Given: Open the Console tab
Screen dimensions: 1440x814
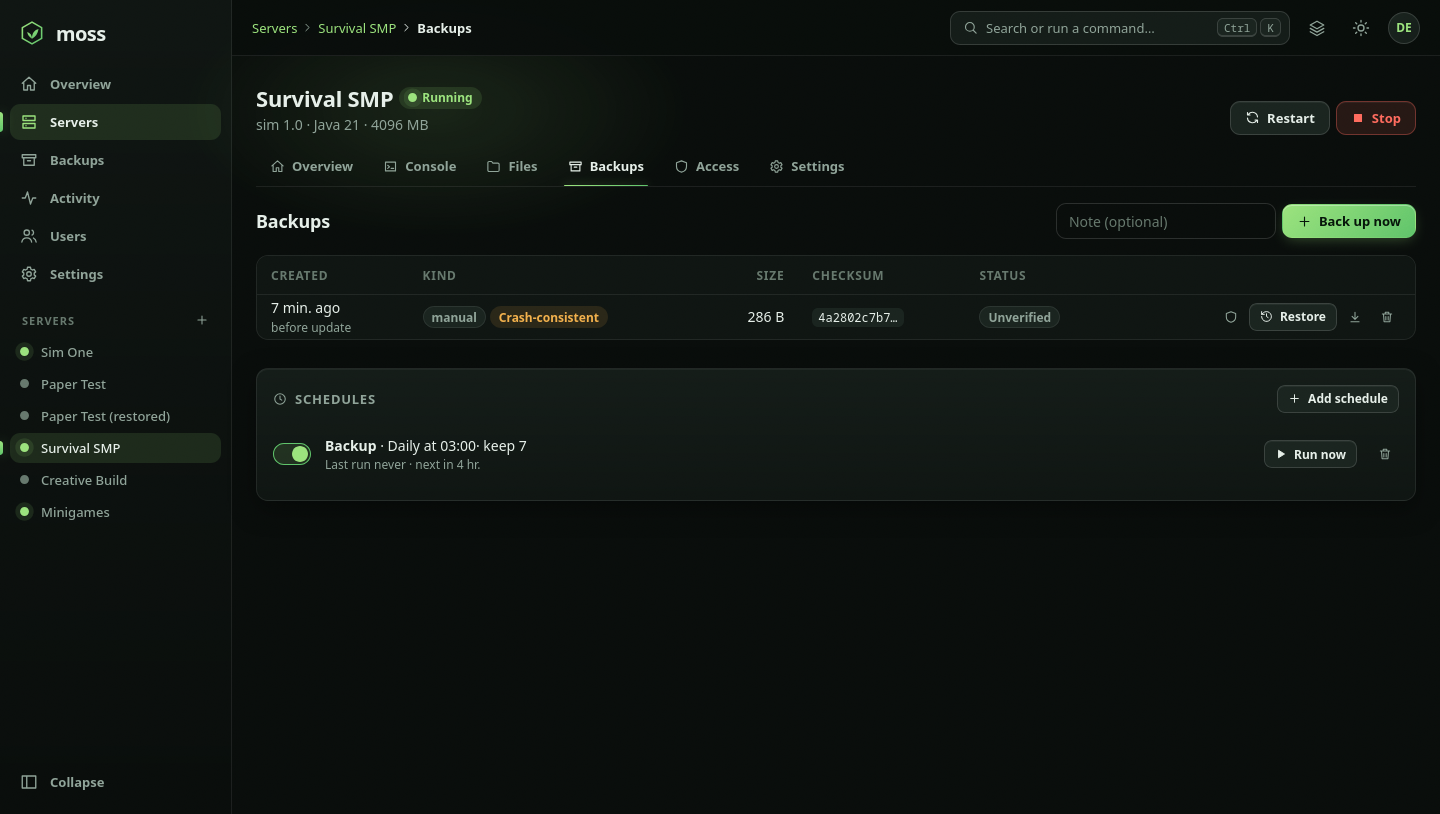Looking at the screenshot, I should click(x=420, y=166).
